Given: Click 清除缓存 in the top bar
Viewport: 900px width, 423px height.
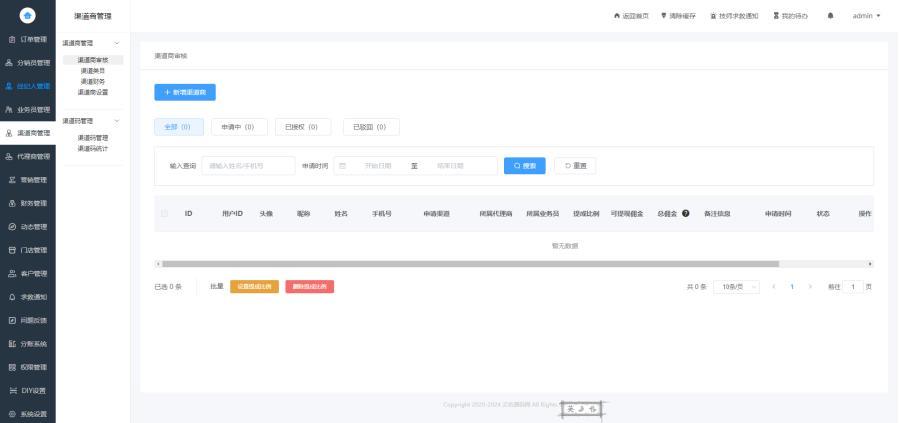Looking at the screenshot, I should coord(678,16).
